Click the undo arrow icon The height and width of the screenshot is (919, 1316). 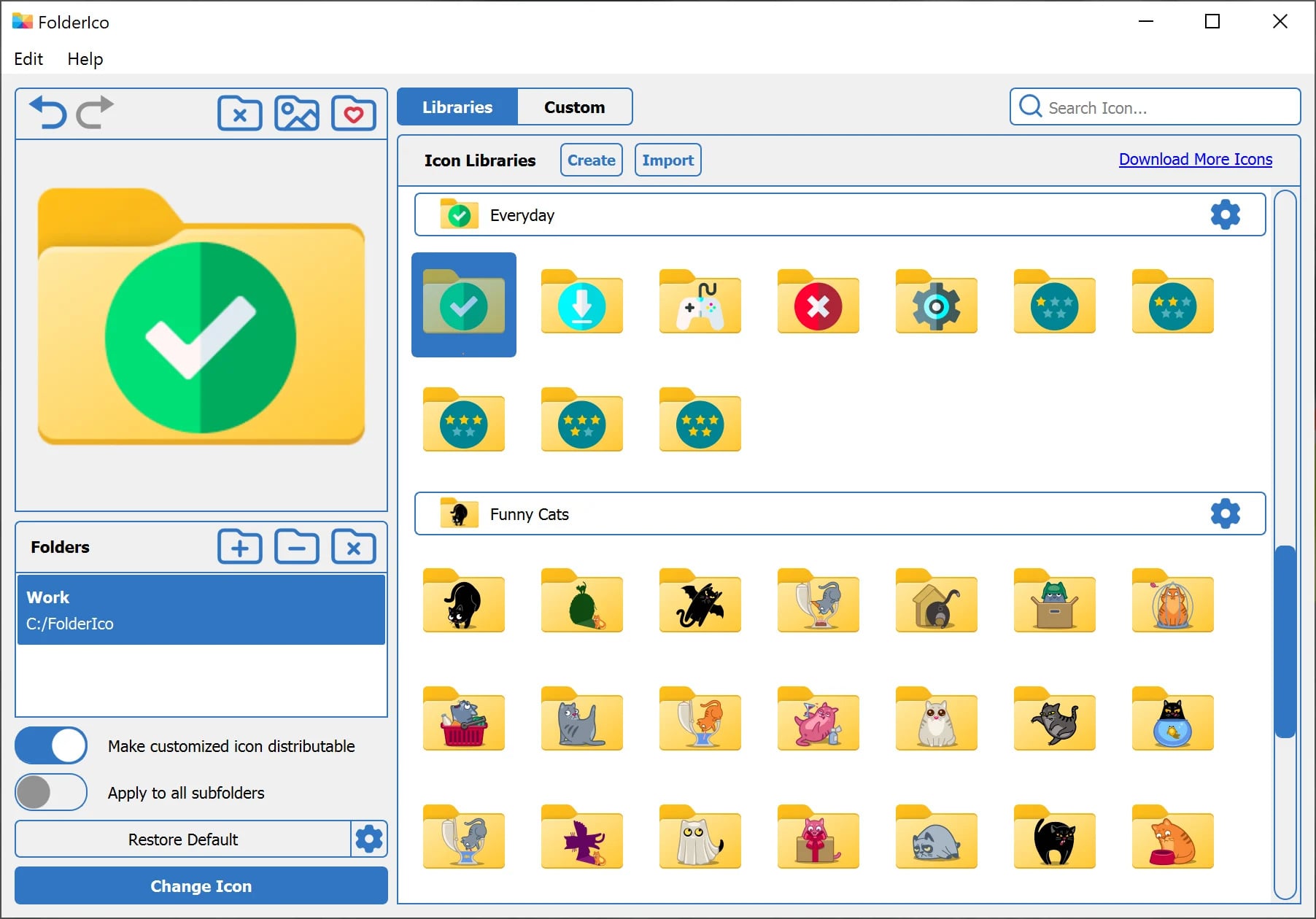coord(48,113)
